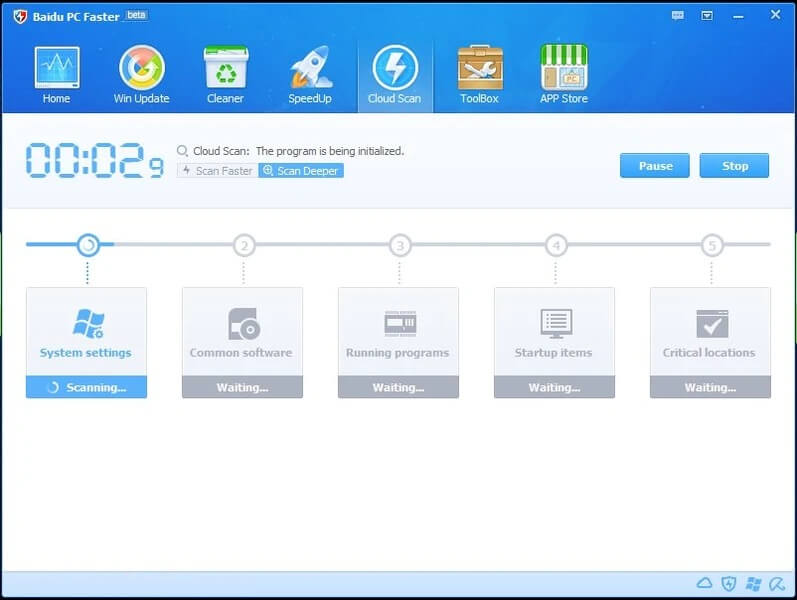Click step 2 marker on progress track
Viewport: 797px width, 600px height.
(244, 246)
